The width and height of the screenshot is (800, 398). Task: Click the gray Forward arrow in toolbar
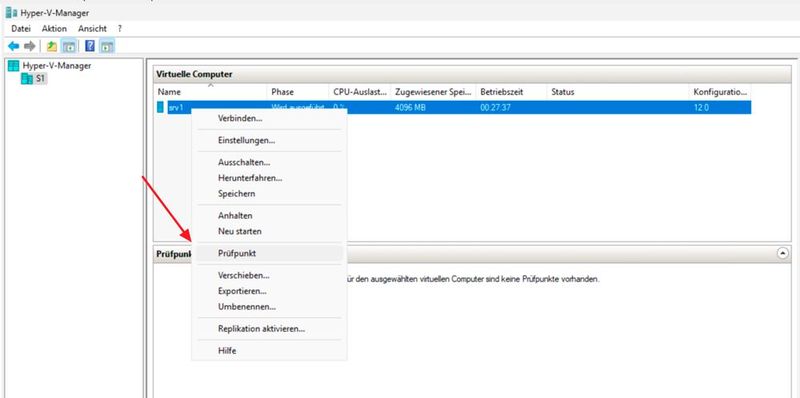coord(30,46)
